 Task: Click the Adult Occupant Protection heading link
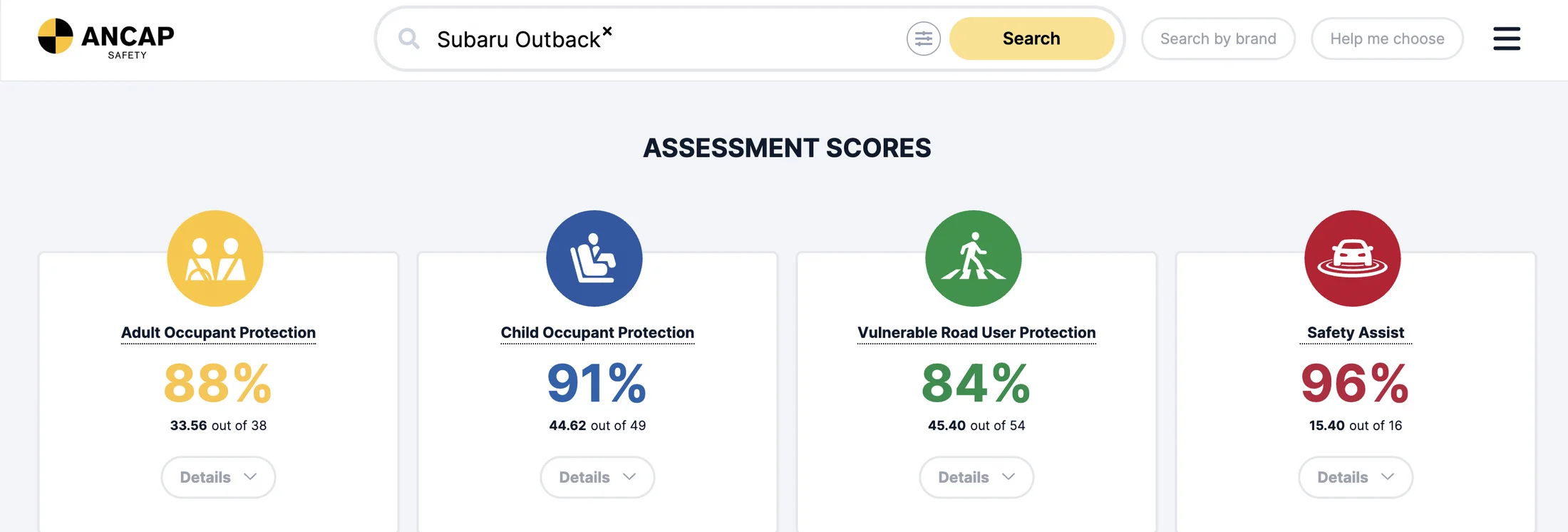coord(218,332)
